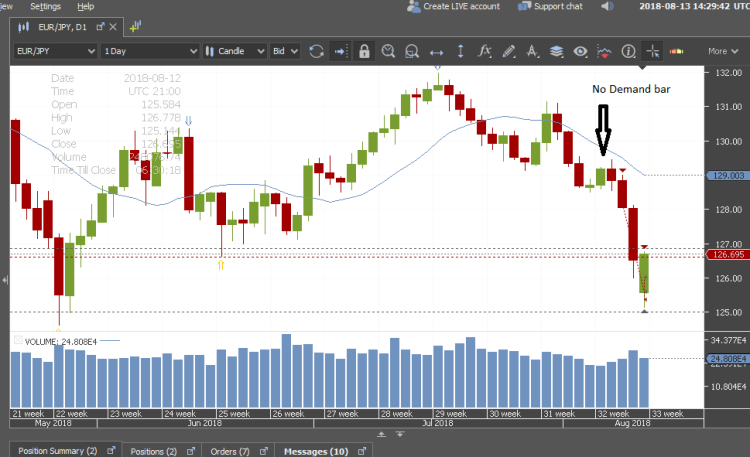Click the colored chart theme icon
750x457 pixels.
[x=676, y=51]
